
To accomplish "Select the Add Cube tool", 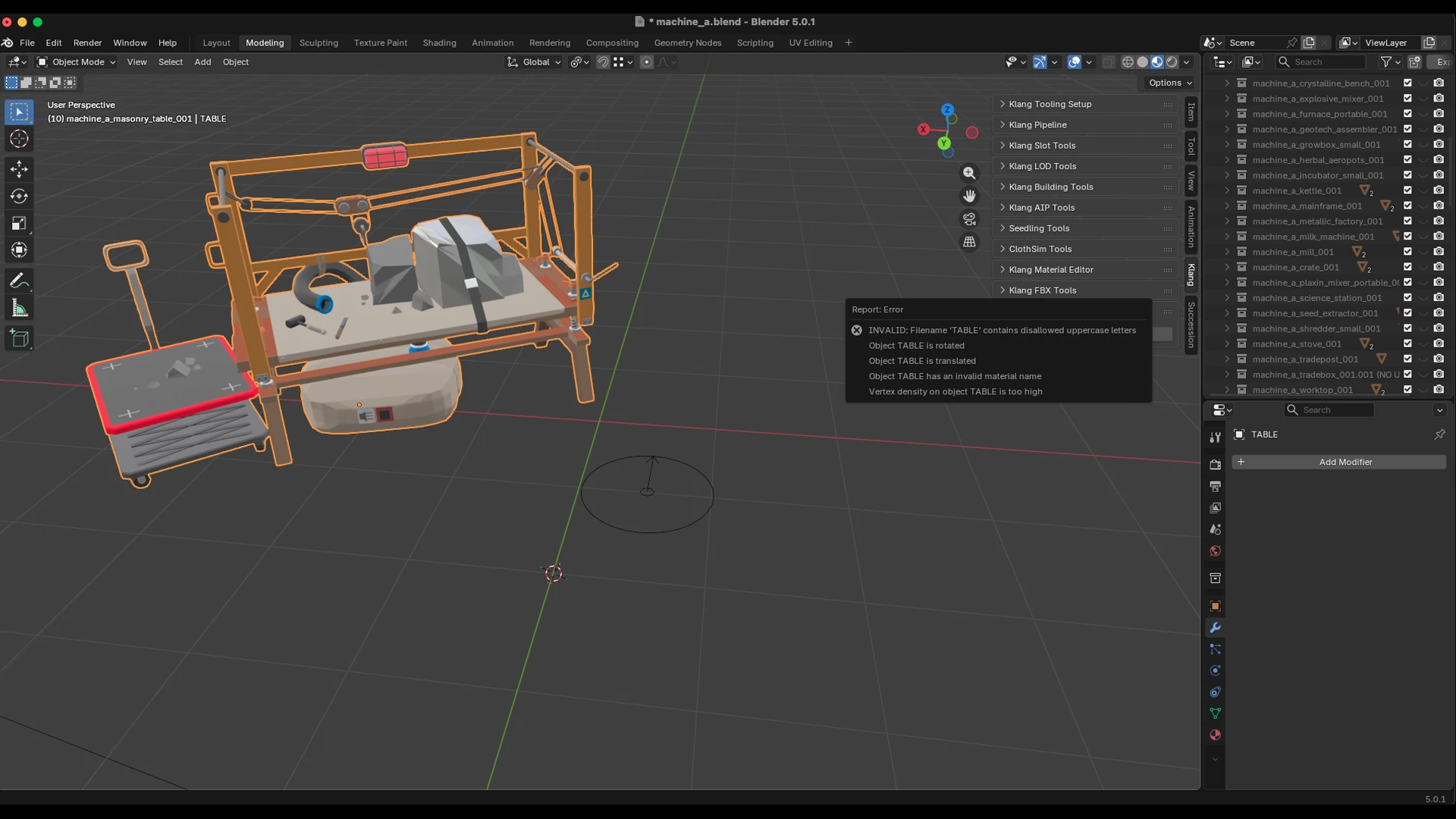I will 19,339.
